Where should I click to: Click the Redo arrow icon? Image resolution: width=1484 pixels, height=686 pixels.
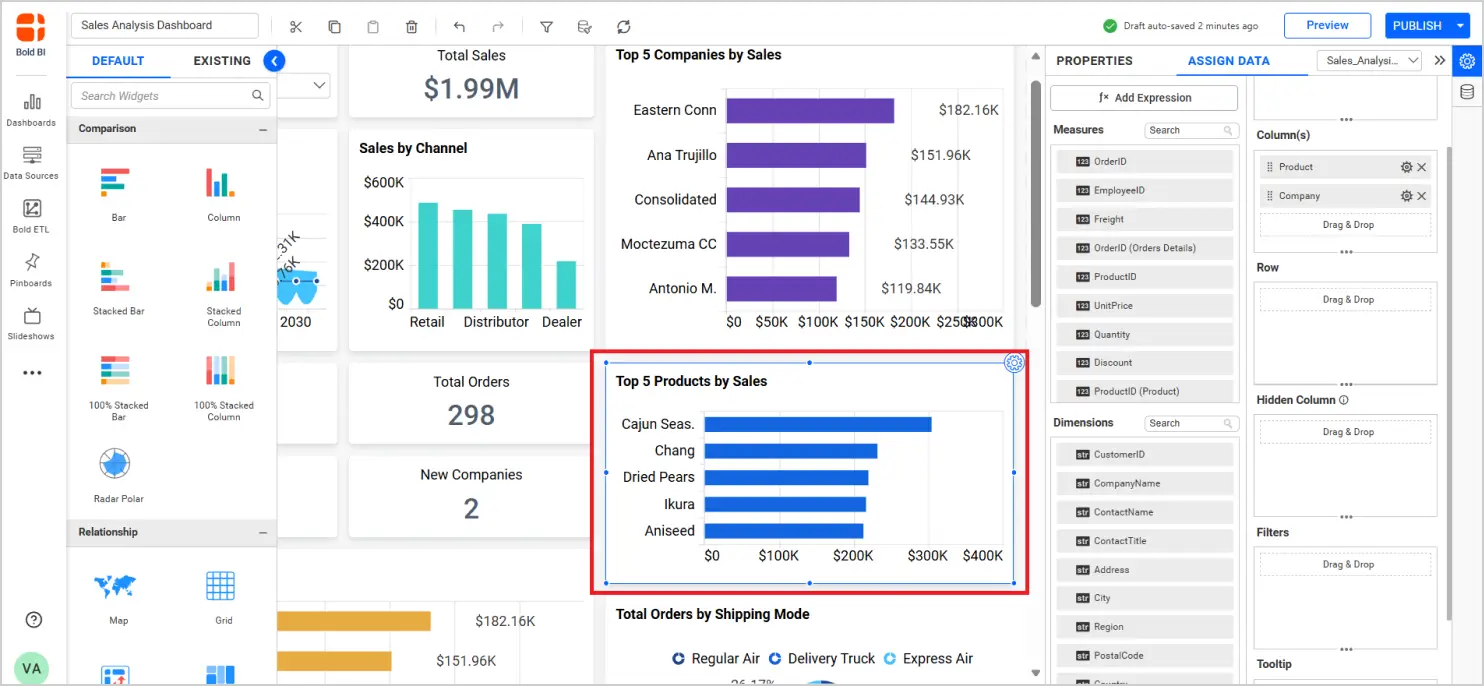[498, 27]
